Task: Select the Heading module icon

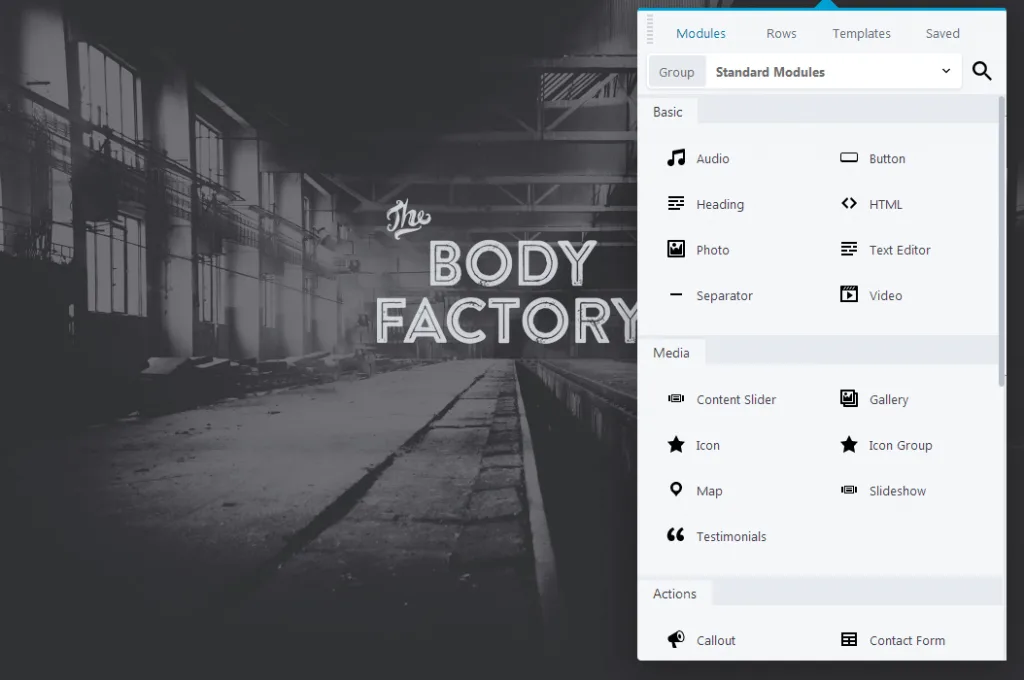Action: (x=676, y=204)
